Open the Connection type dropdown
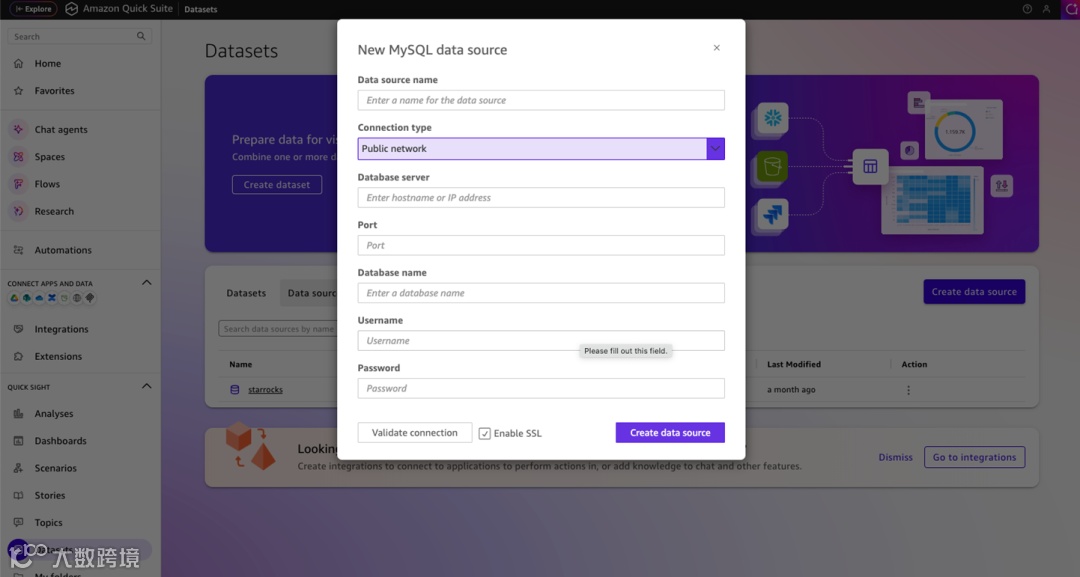The height and width of the screenshot is (577, 1080). click(x=541, y=149)
